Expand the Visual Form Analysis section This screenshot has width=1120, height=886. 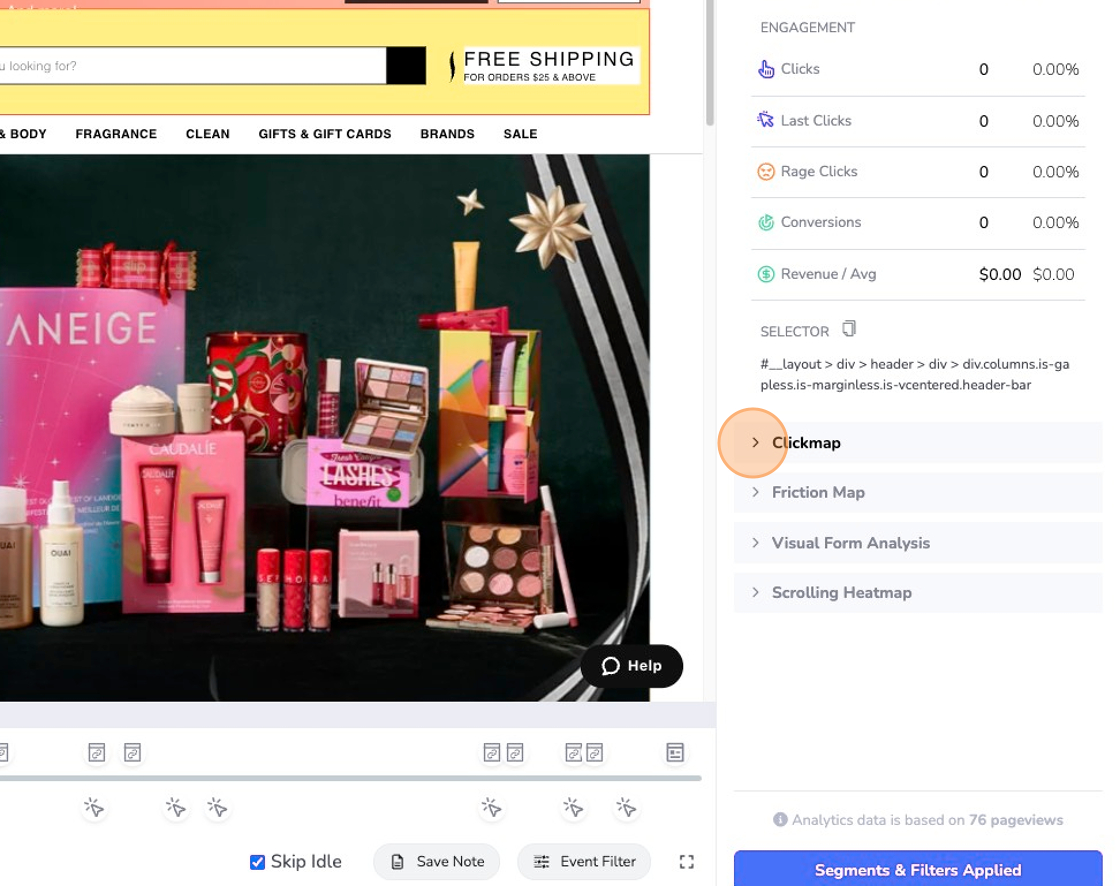coord(918,543)
